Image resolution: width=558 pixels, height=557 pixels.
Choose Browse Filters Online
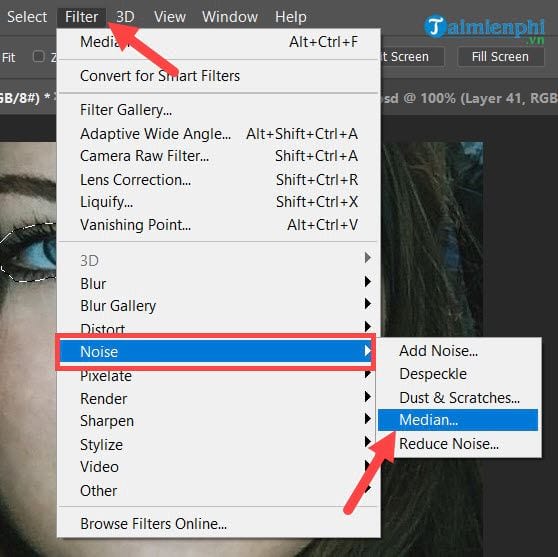[219, 524]
